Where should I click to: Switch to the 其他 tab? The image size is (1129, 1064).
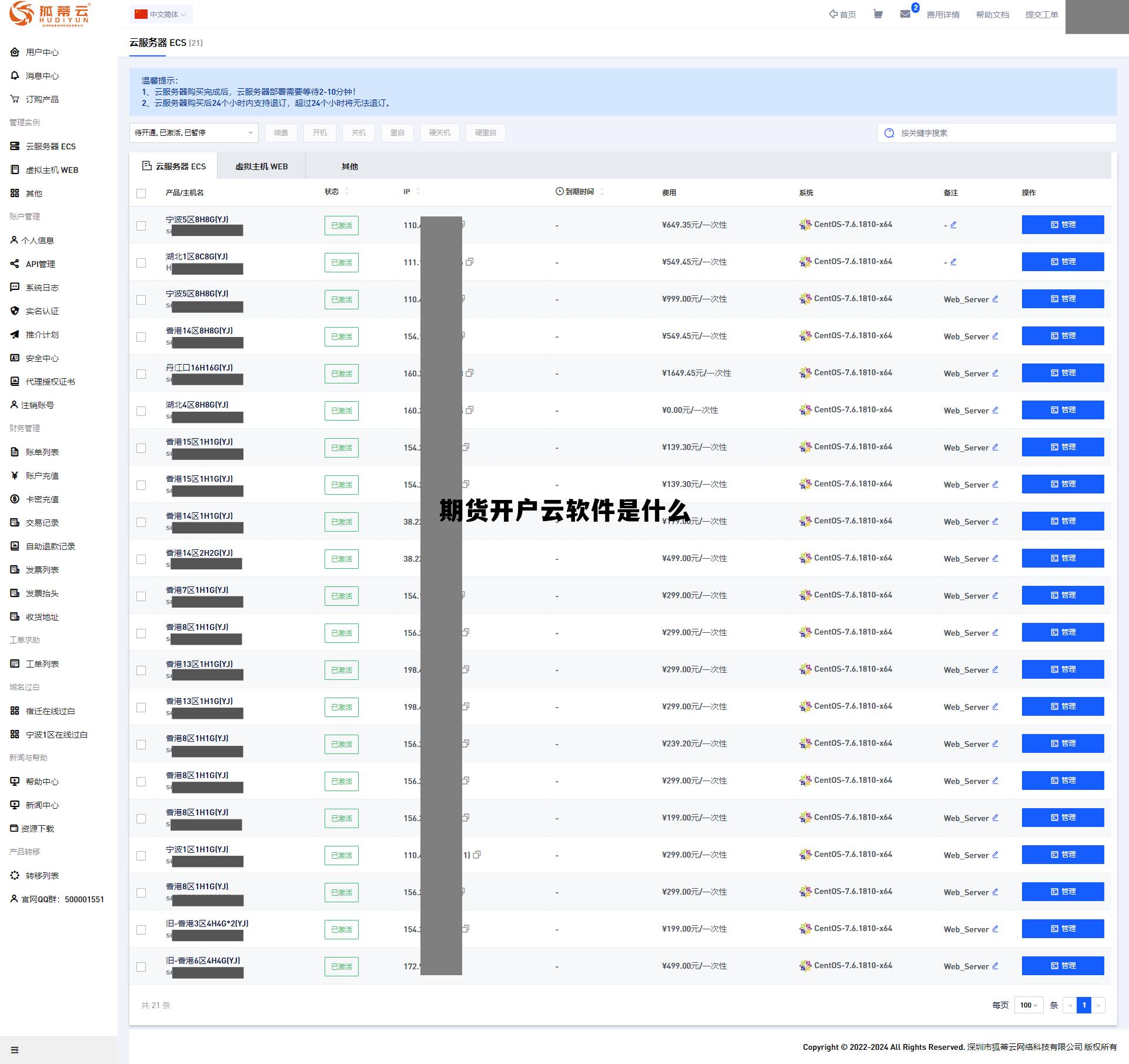coord(349,166)
